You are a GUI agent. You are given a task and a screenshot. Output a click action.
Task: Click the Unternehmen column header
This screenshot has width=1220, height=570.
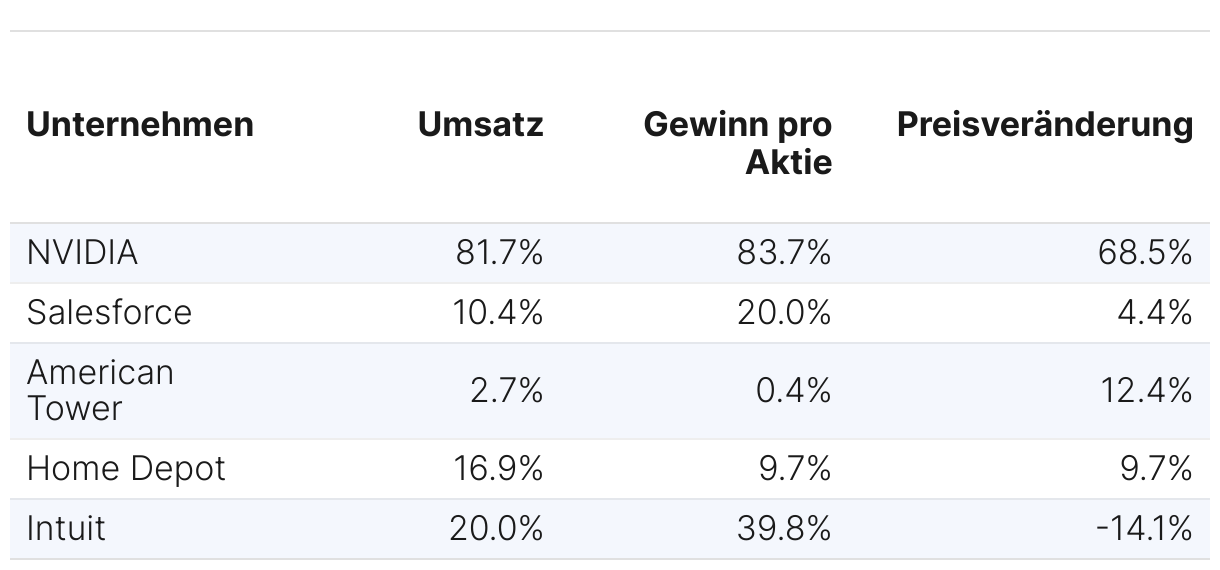click(140, 125)
